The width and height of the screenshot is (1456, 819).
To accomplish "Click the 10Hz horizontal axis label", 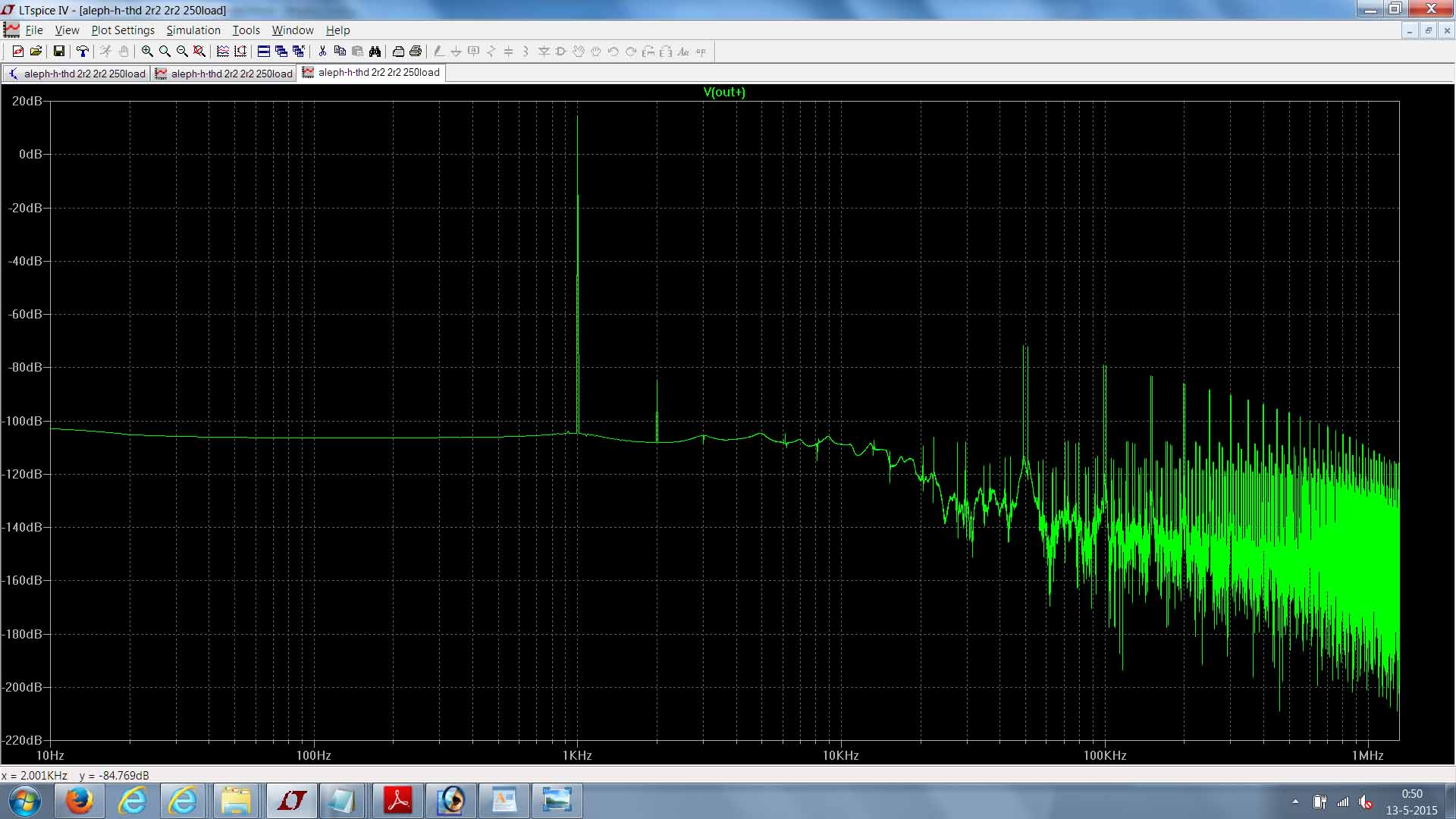I will click(x=50, y=755).
